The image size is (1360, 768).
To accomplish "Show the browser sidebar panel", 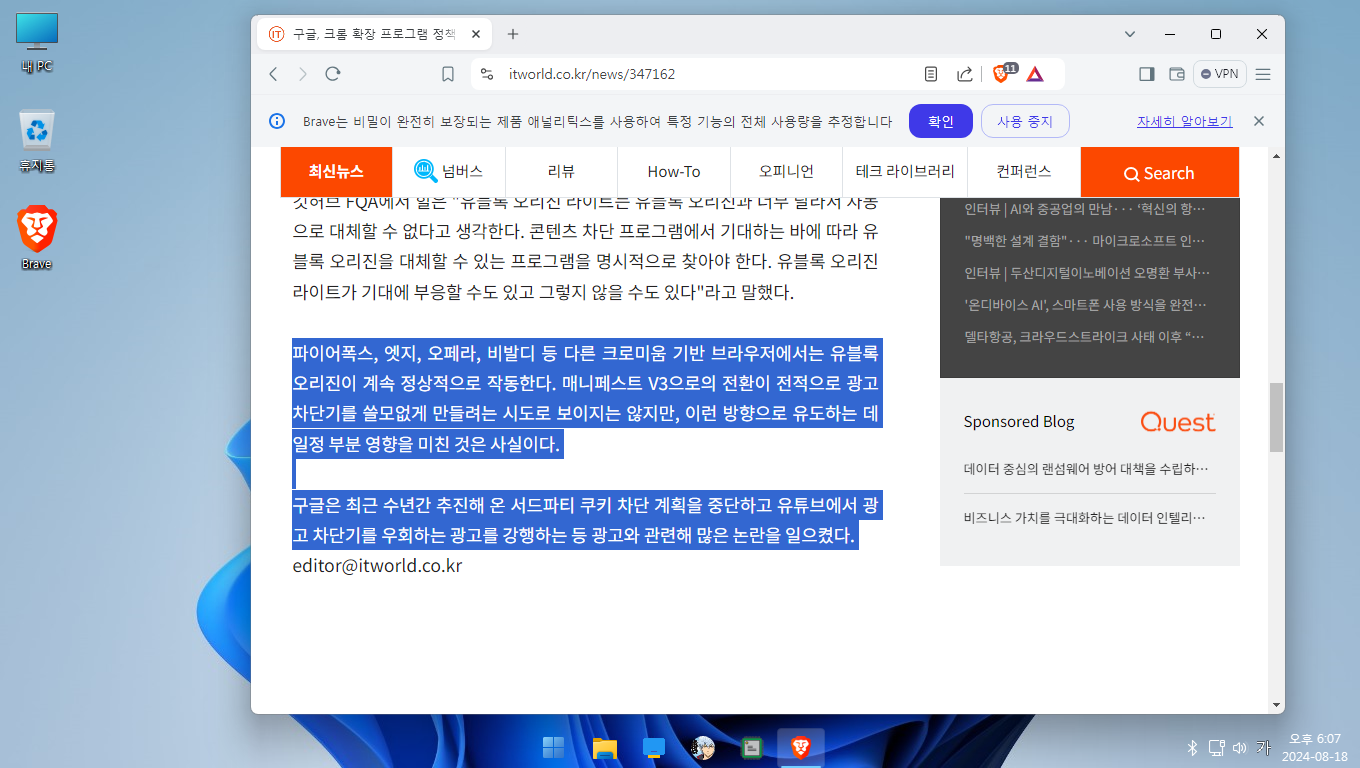I will point(1147,74).
